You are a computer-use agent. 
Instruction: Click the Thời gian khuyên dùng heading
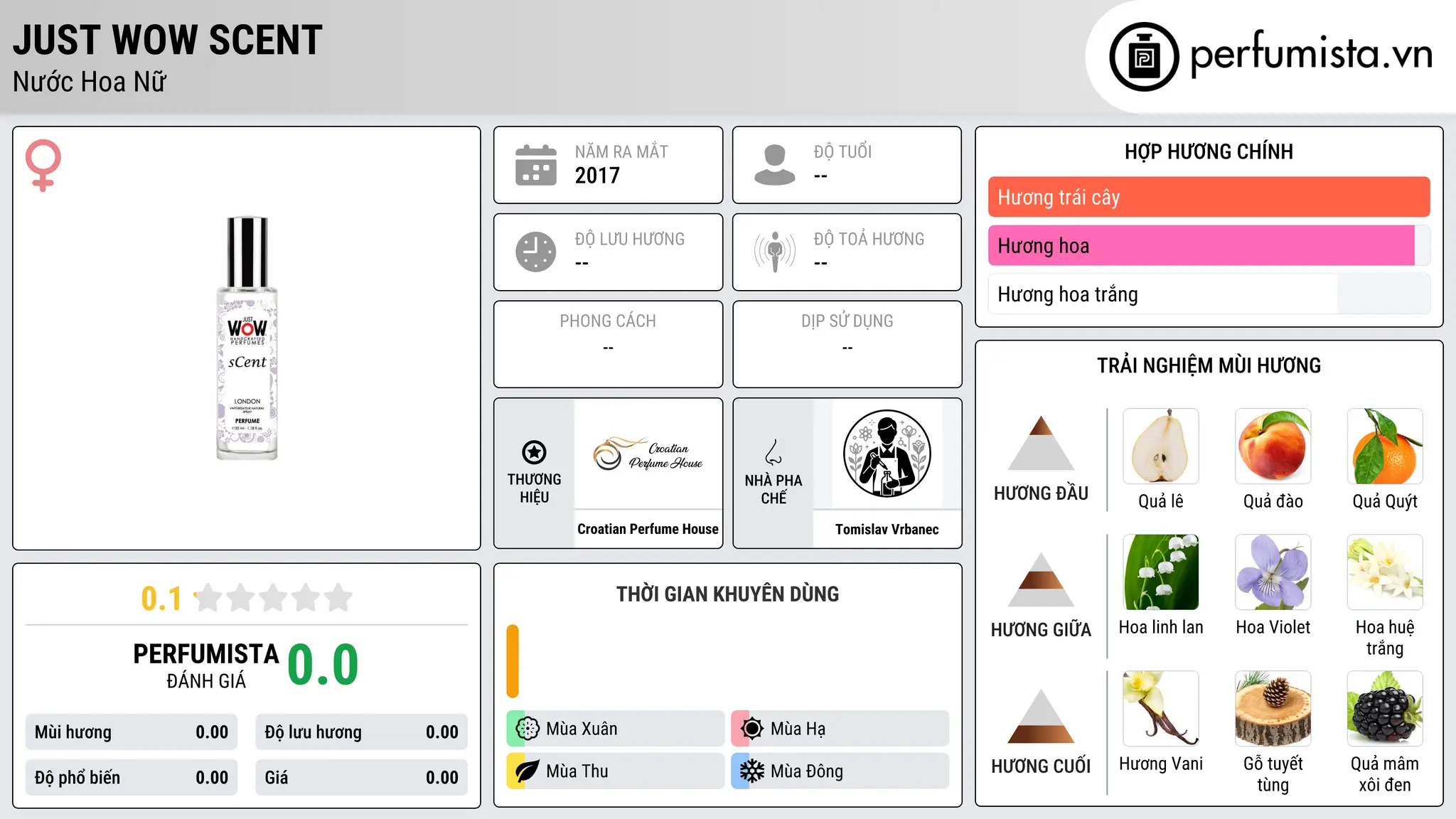click(x=727, y=594)
